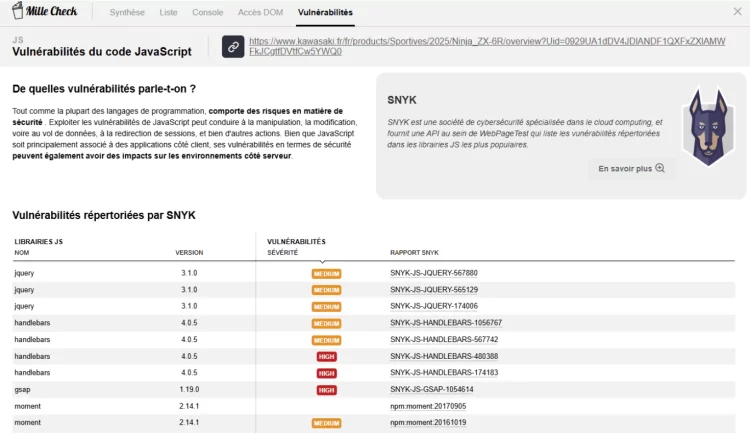Click the Mille Check logo
The image size is (750, 434).
45,11
